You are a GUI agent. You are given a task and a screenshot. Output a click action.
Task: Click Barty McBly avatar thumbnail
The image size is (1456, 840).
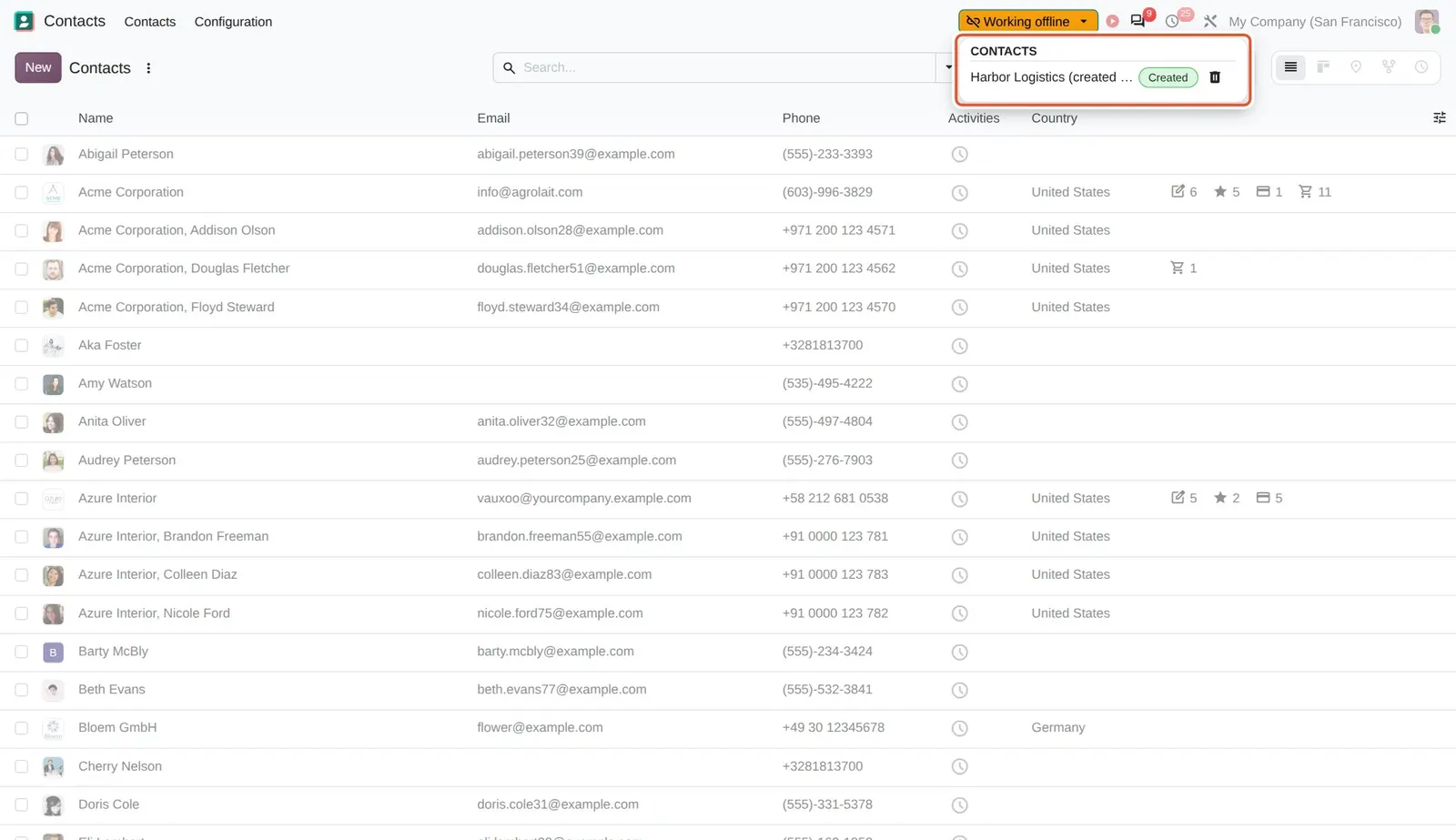coord(54,652)
